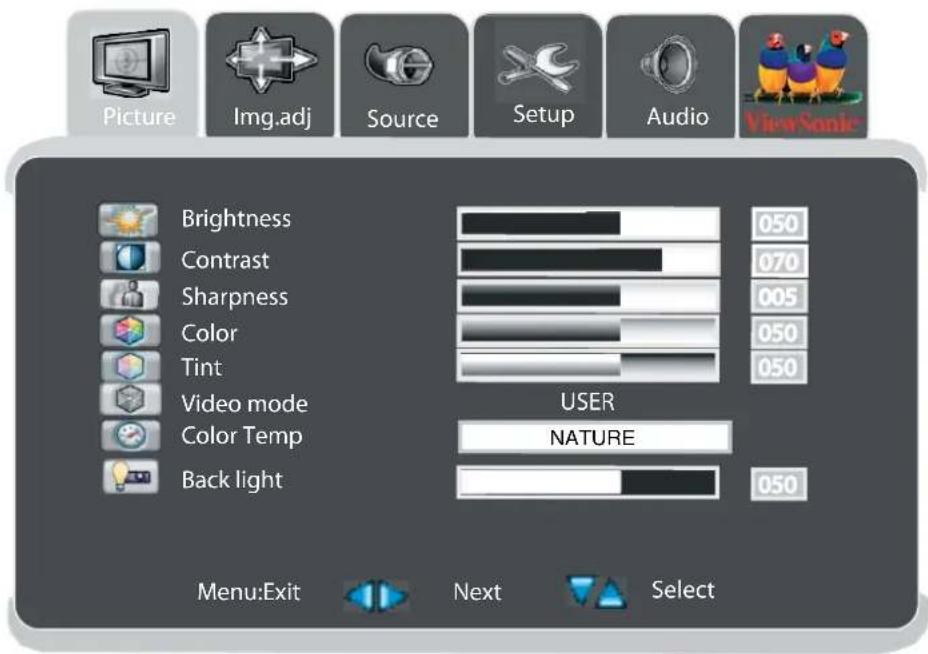The height and width of the screenshot is (654, 928).
Task: Click the Tint pale hexagon icon
Action: [x=130, y=366]
